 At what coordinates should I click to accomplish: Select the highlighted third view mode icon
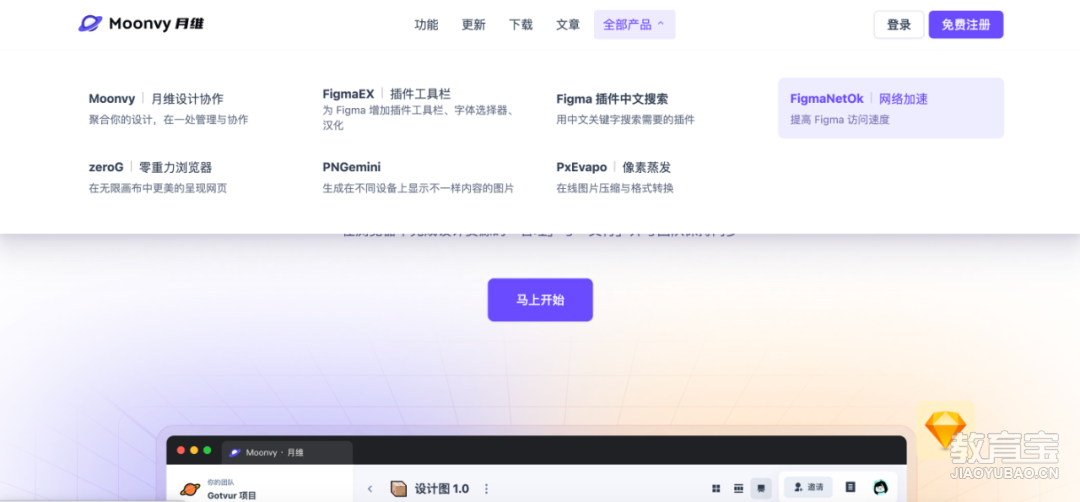[761, 488]
